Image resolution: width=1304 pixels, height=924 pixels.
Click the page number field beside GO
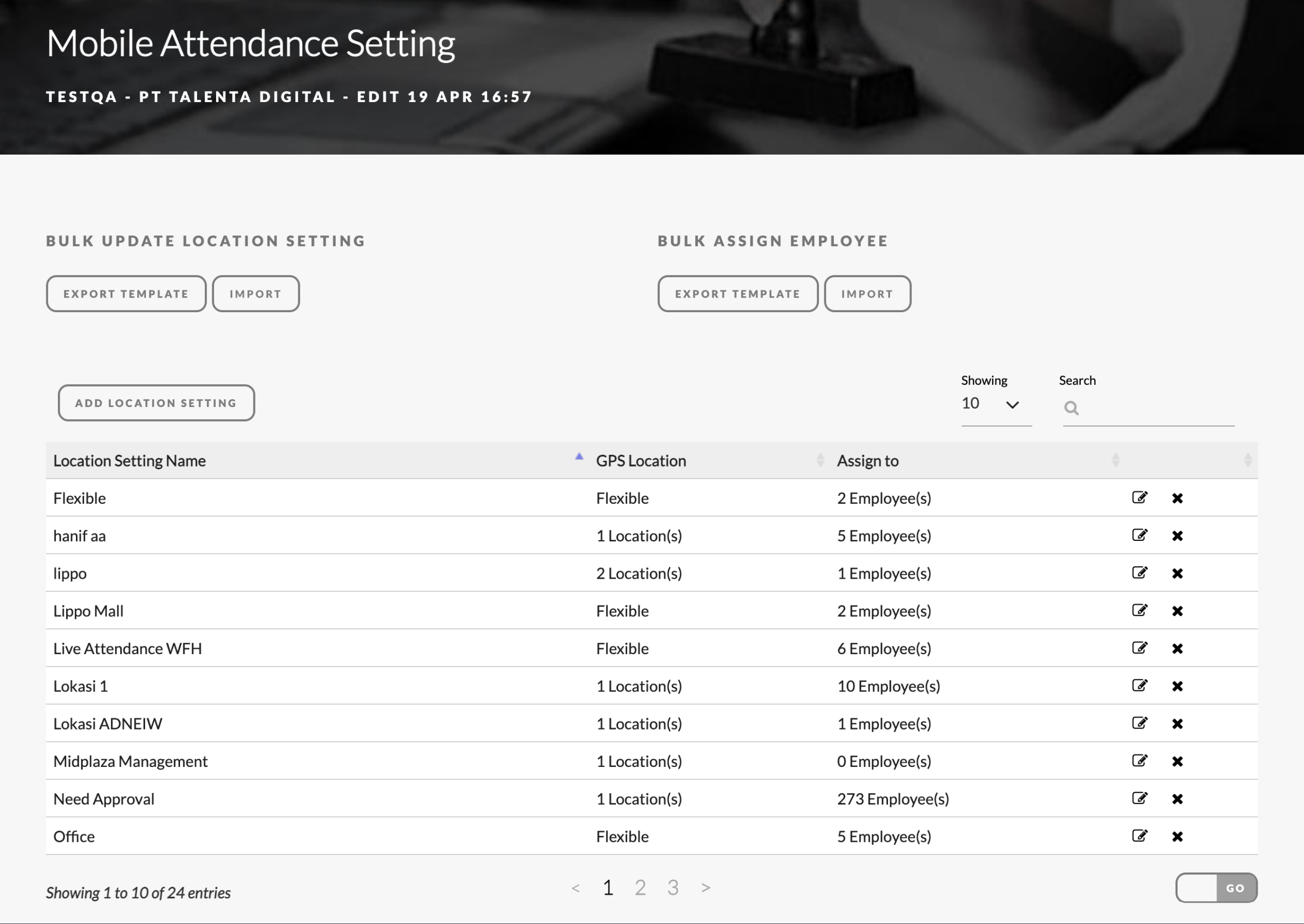pos(1196,888)
